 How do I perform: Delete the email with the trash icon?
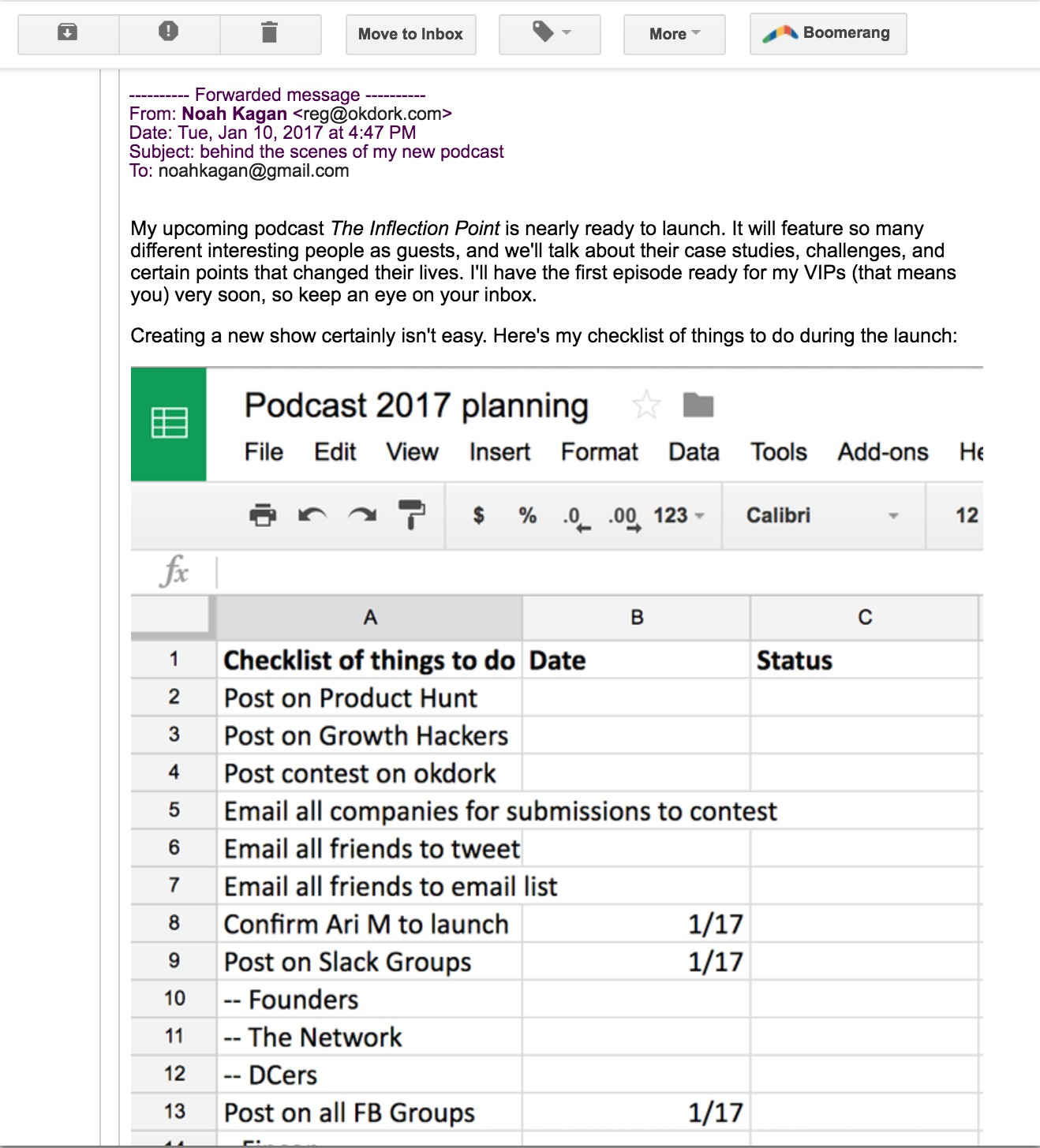[x=270, y=34]
